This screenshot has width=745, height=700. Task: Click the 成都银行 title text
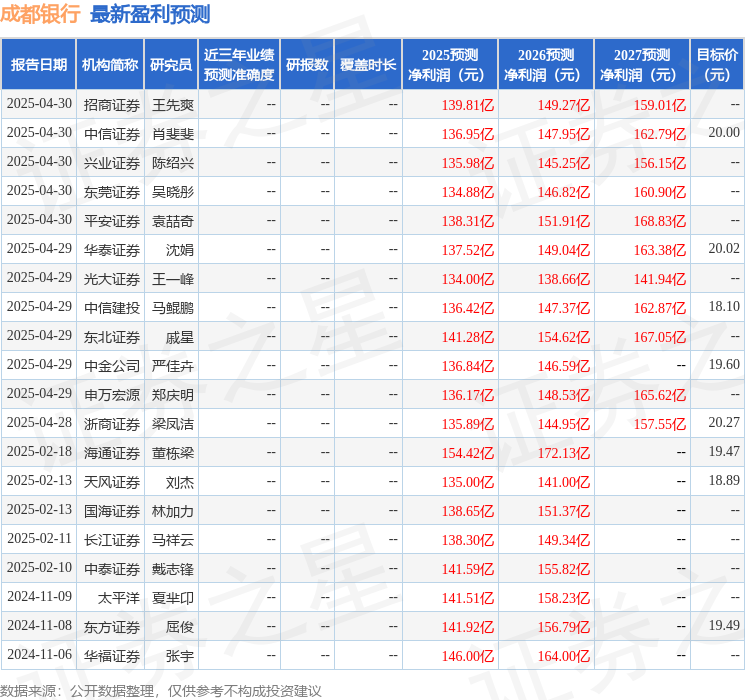[x=40, y=14]
